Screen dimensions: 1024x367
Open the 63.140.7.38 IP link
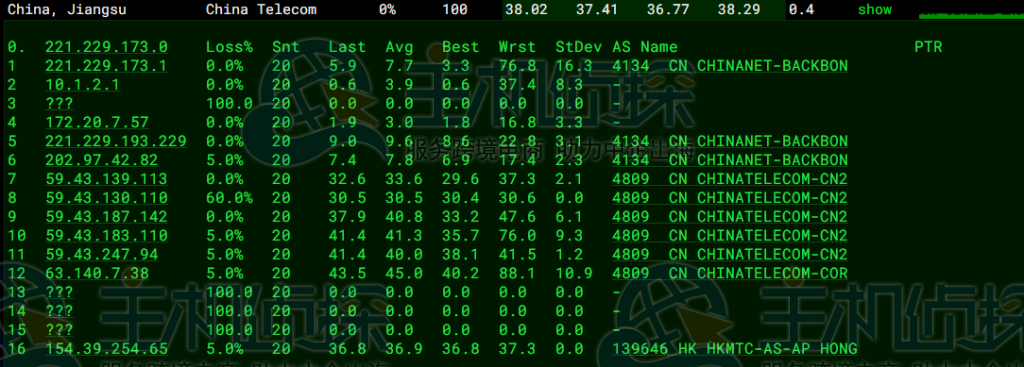tap(97, 273)
